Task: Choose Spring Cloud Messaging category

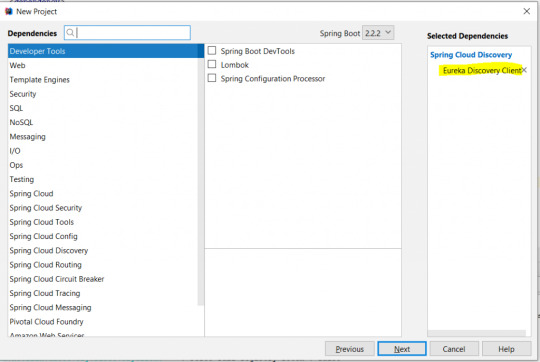Action: (103, 307)
